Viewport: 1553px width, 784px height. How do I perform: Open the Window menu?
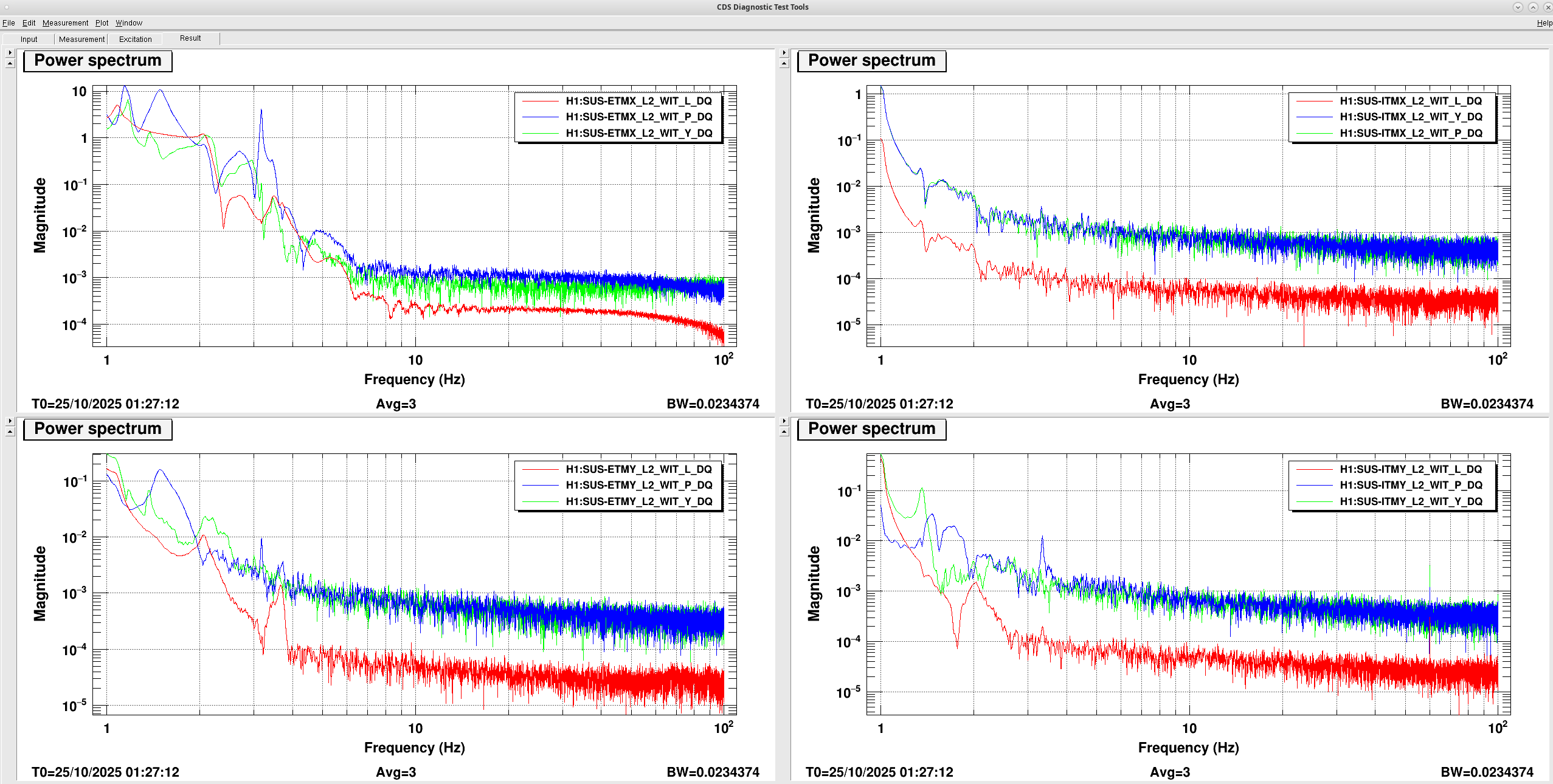(129, 23)
